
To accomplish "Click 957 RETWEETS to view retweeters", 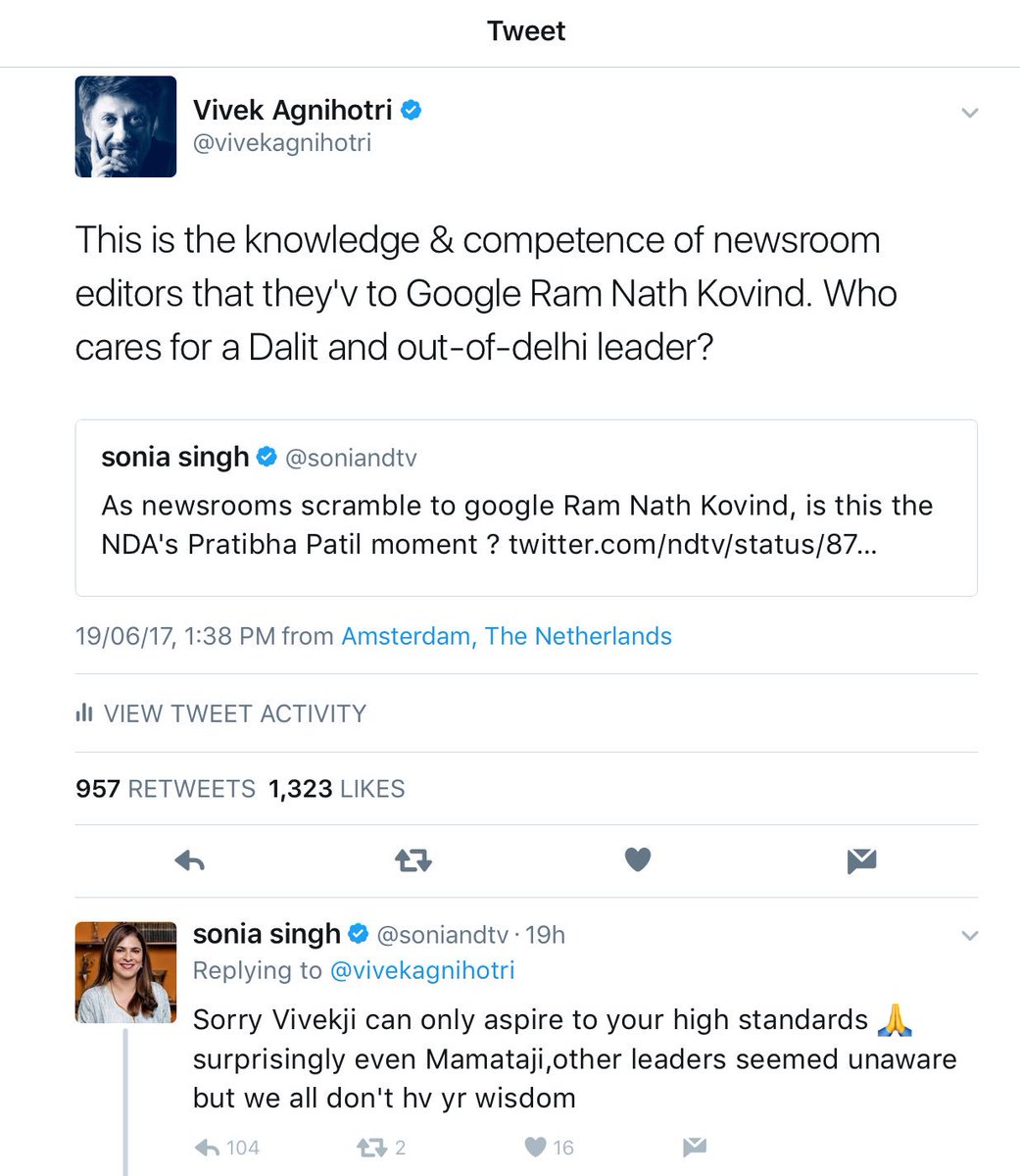I will tap(165, 788).
